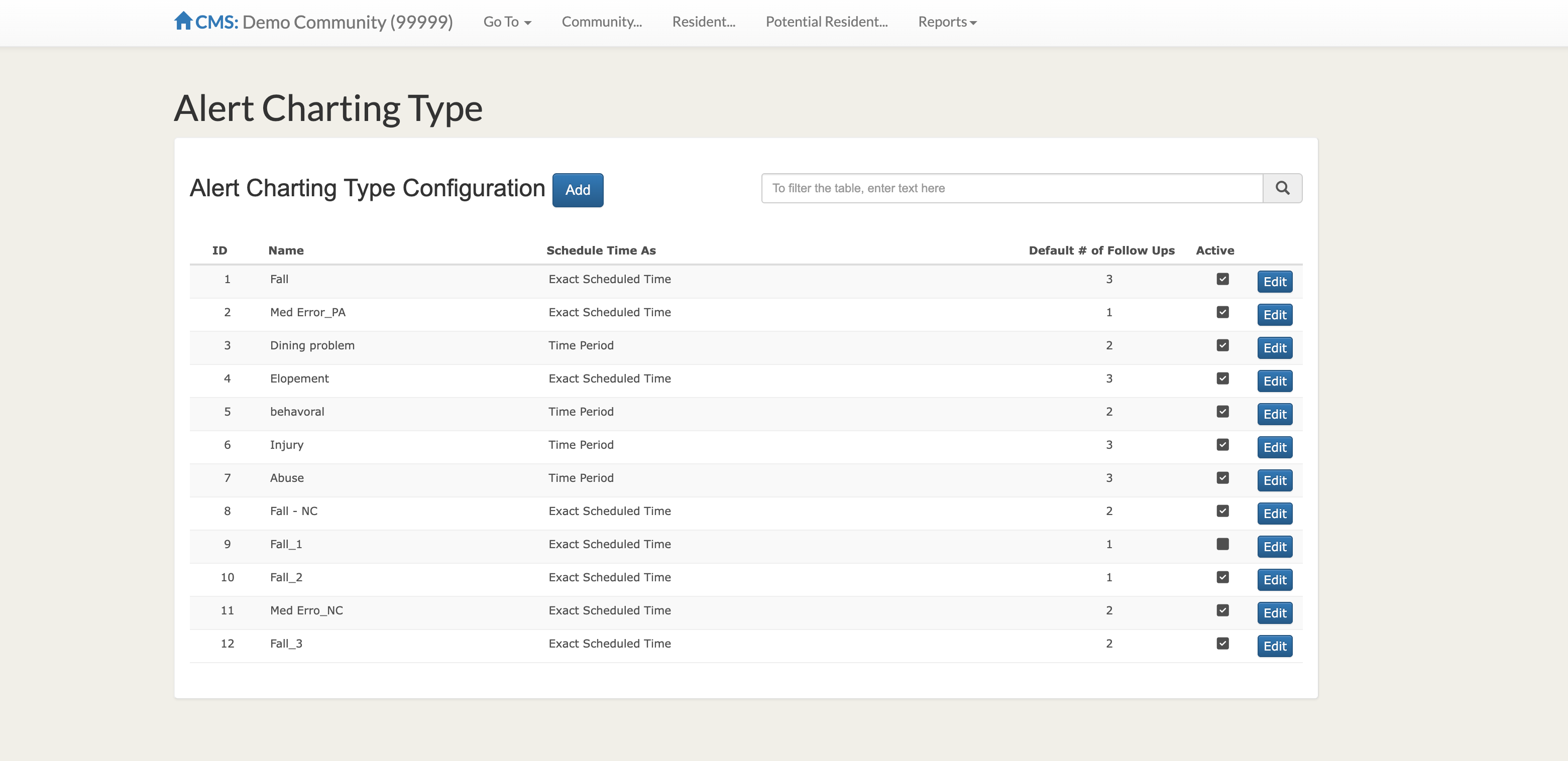Click the CMS home house icon

pos(183,21)
